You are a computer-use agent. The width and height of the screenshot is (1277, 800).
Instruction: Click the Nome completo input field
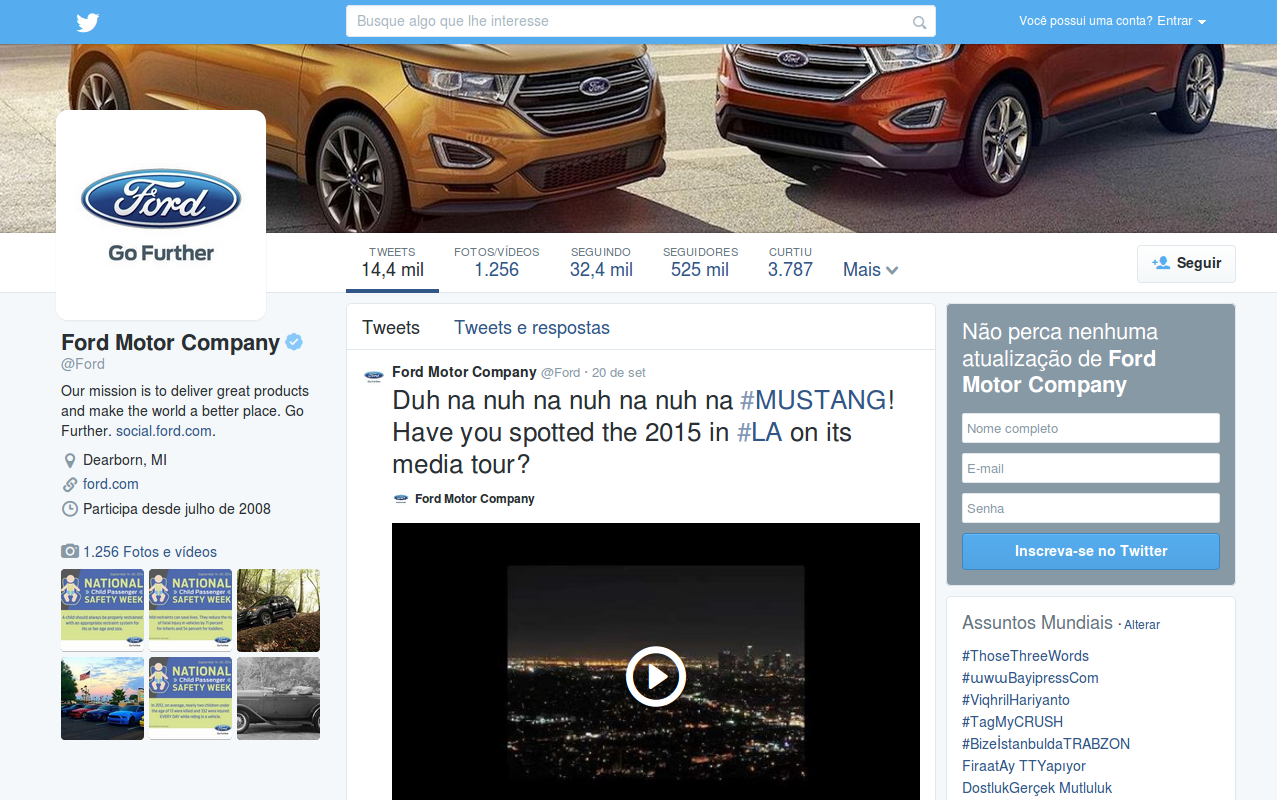click(x=1091, y=428)
